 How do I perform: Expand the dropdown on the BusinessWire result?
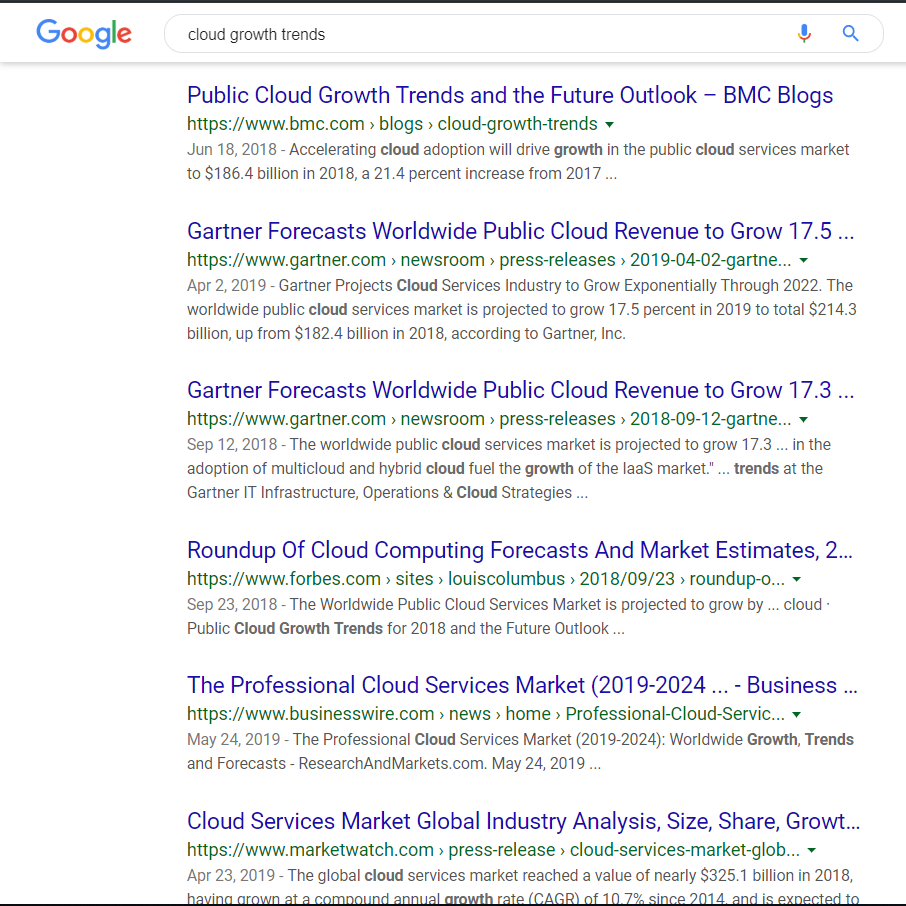click(x=796, y=714)
